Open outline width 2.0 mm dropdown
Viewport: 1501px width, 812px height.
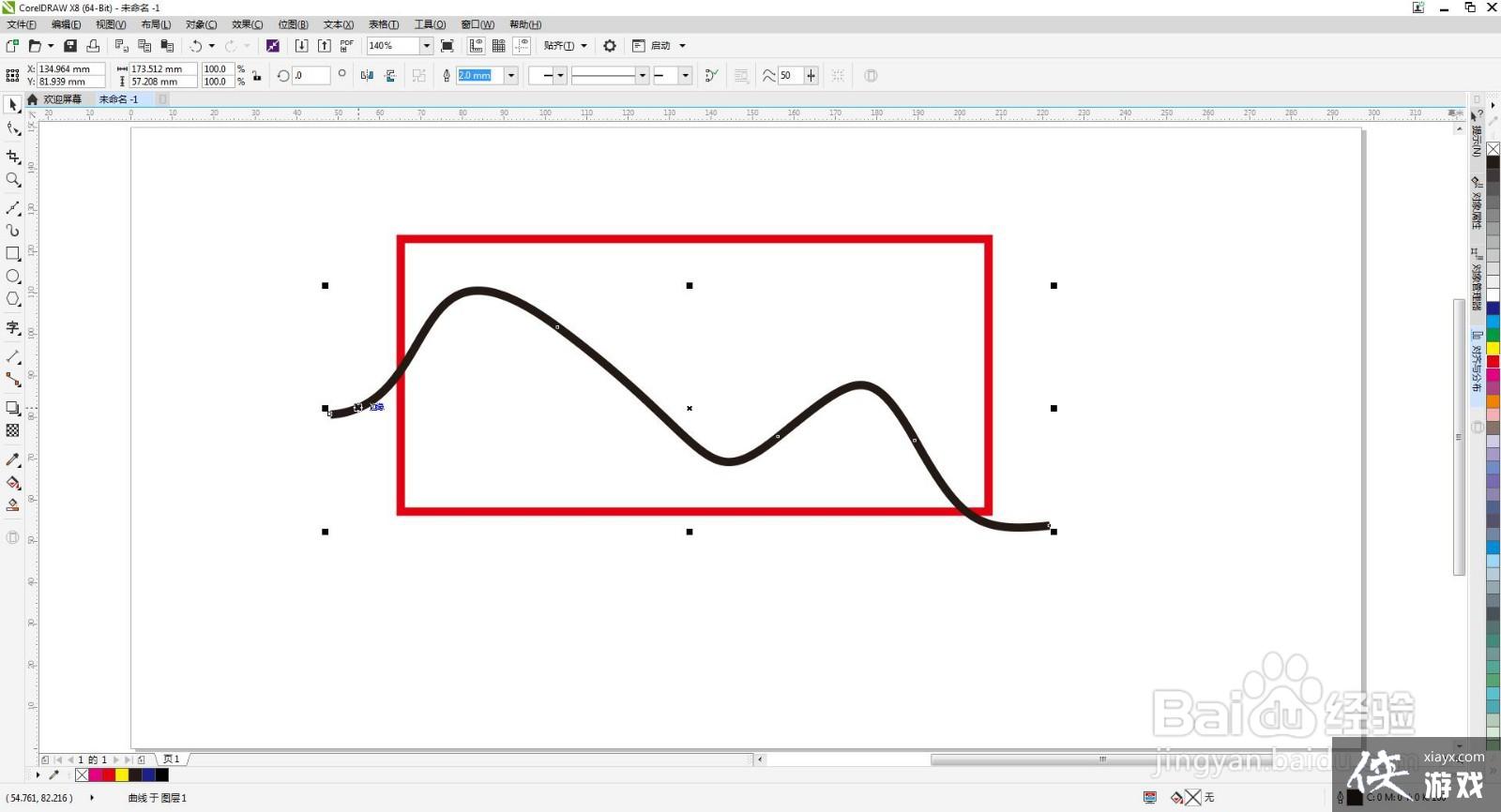click(511, 75)
